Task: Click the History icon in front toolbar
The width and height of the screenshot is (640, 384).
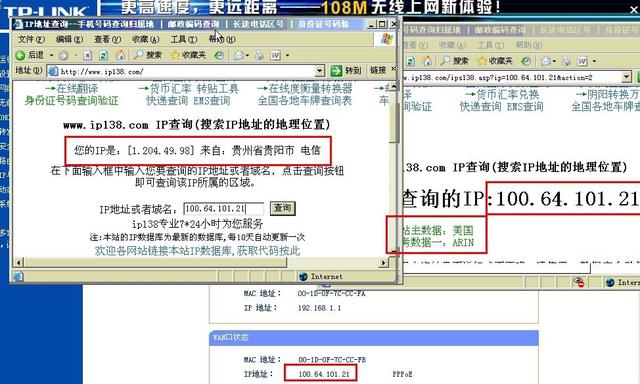Action: click(x=219, y=55)
